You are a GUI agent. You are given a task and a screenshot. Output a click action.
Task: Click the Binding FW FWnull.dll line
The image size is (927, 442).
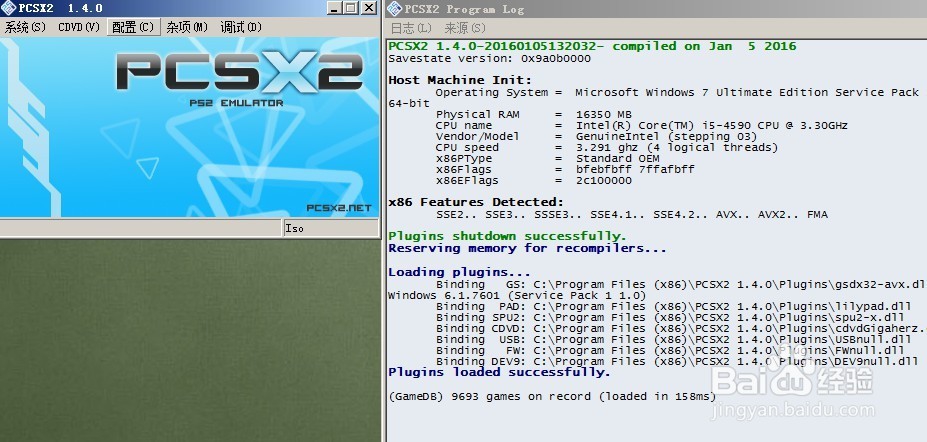click(x=670, y=350)
